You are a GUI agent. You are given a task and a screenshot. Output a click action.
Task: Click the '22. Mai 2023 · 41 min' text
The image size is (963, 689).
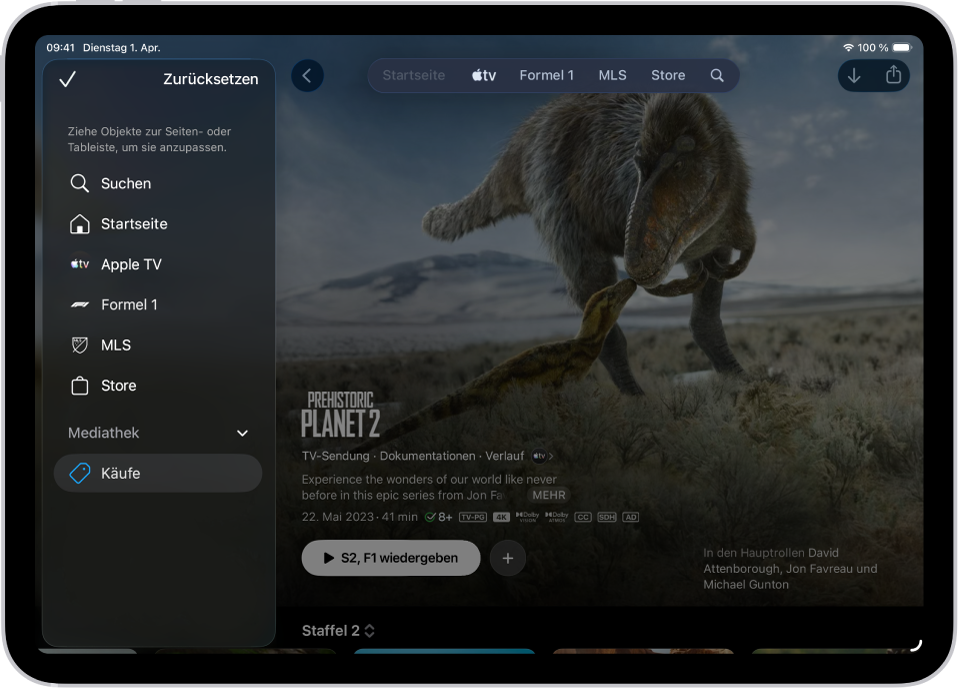(360, 517)
